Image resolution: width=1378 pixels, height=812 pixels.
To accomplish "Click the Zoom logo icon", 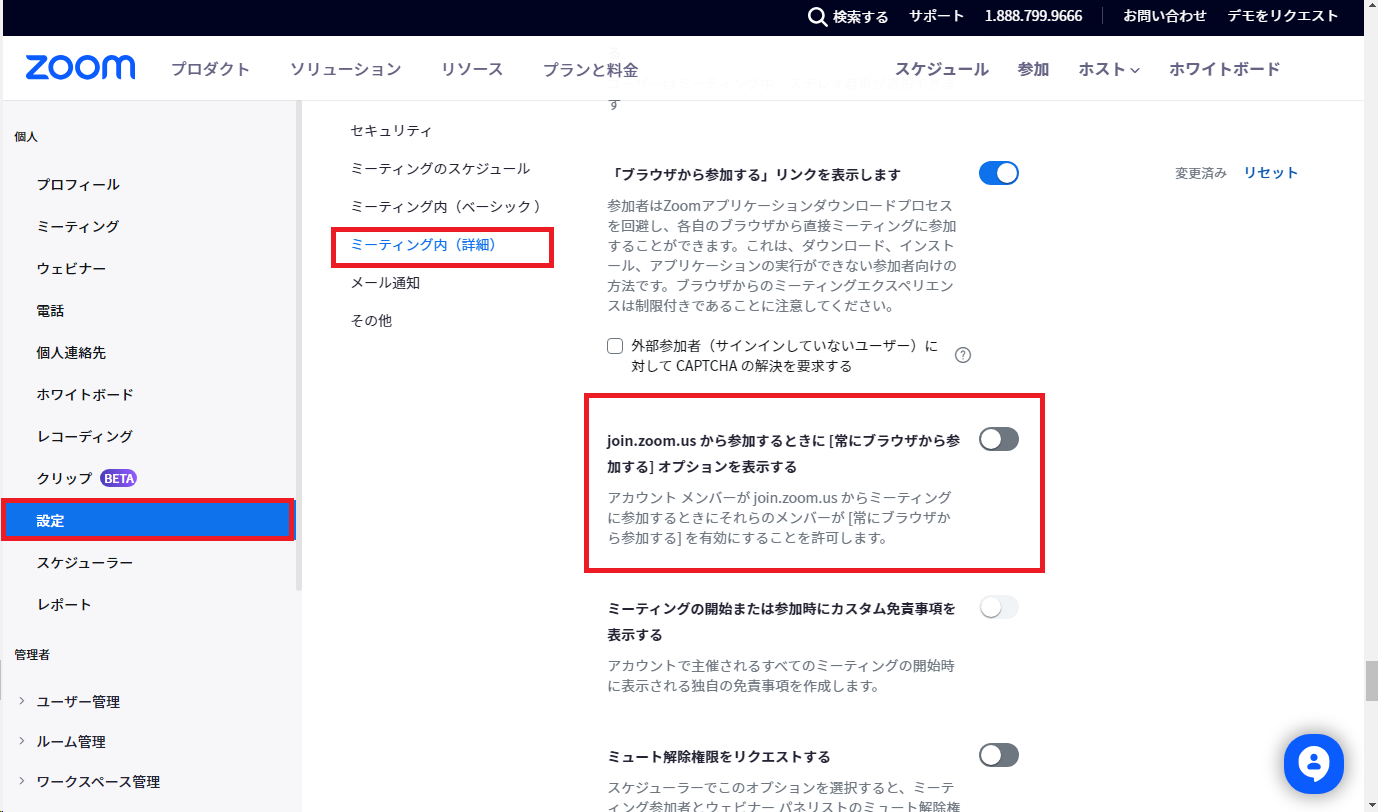I will click(x=80, y=68).
